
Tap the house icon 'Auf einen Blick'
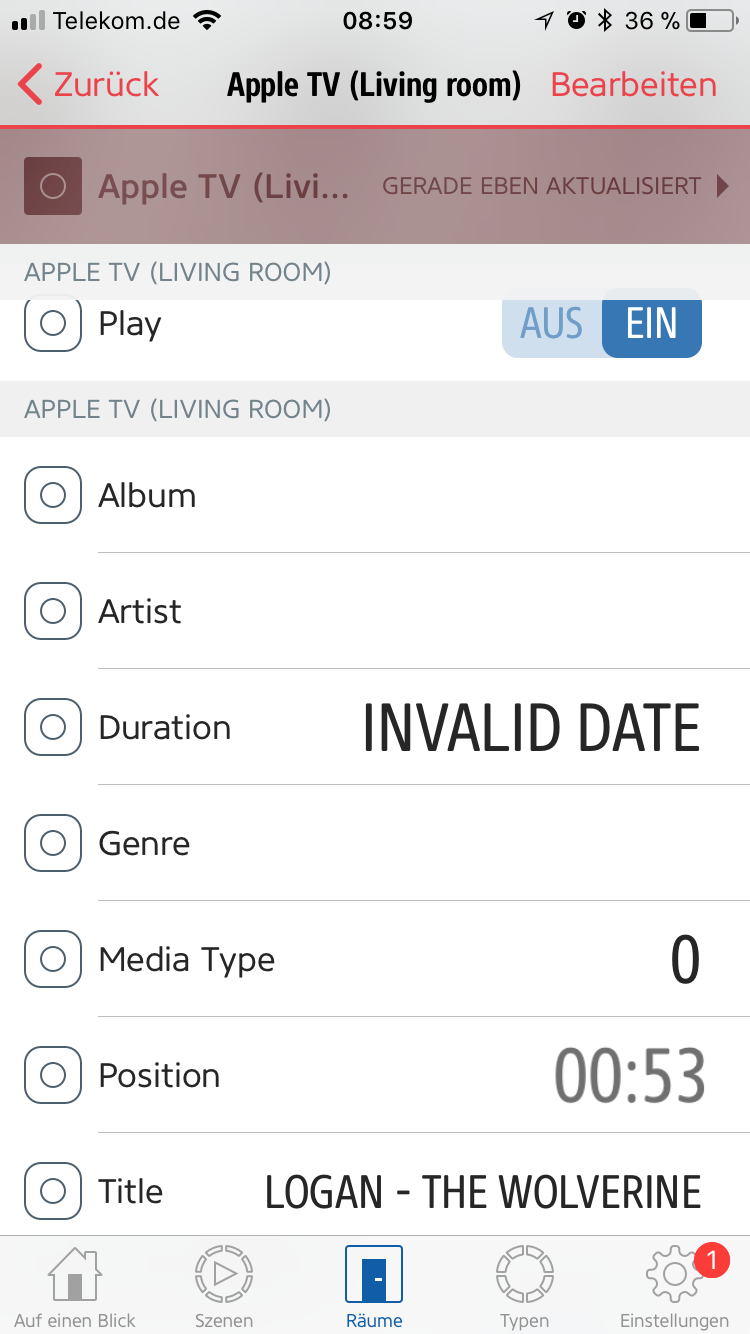(75, 1275)
